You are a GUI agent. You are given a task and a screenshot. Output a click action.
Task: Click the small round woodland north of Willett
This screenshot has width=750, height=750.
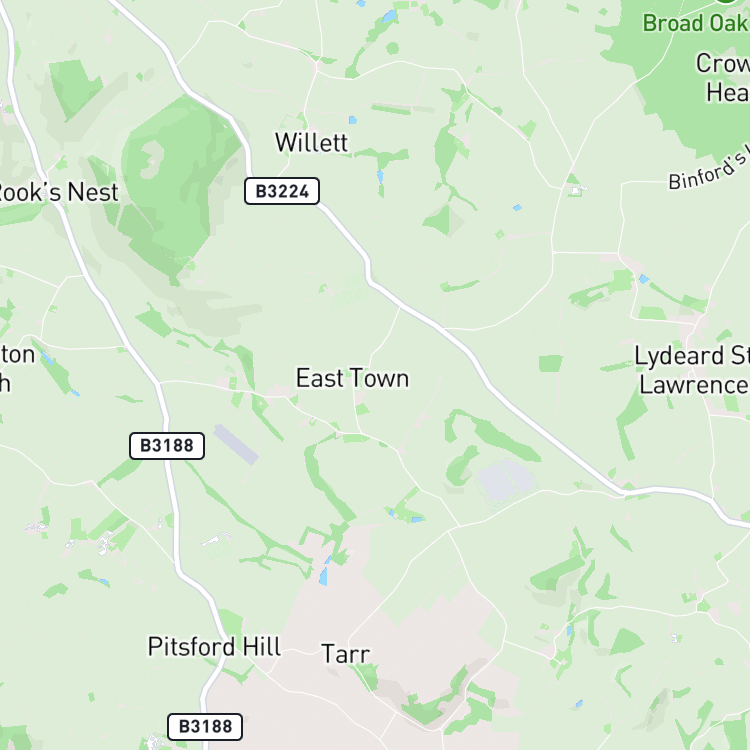pyautogui.click(x=392, y=48)
